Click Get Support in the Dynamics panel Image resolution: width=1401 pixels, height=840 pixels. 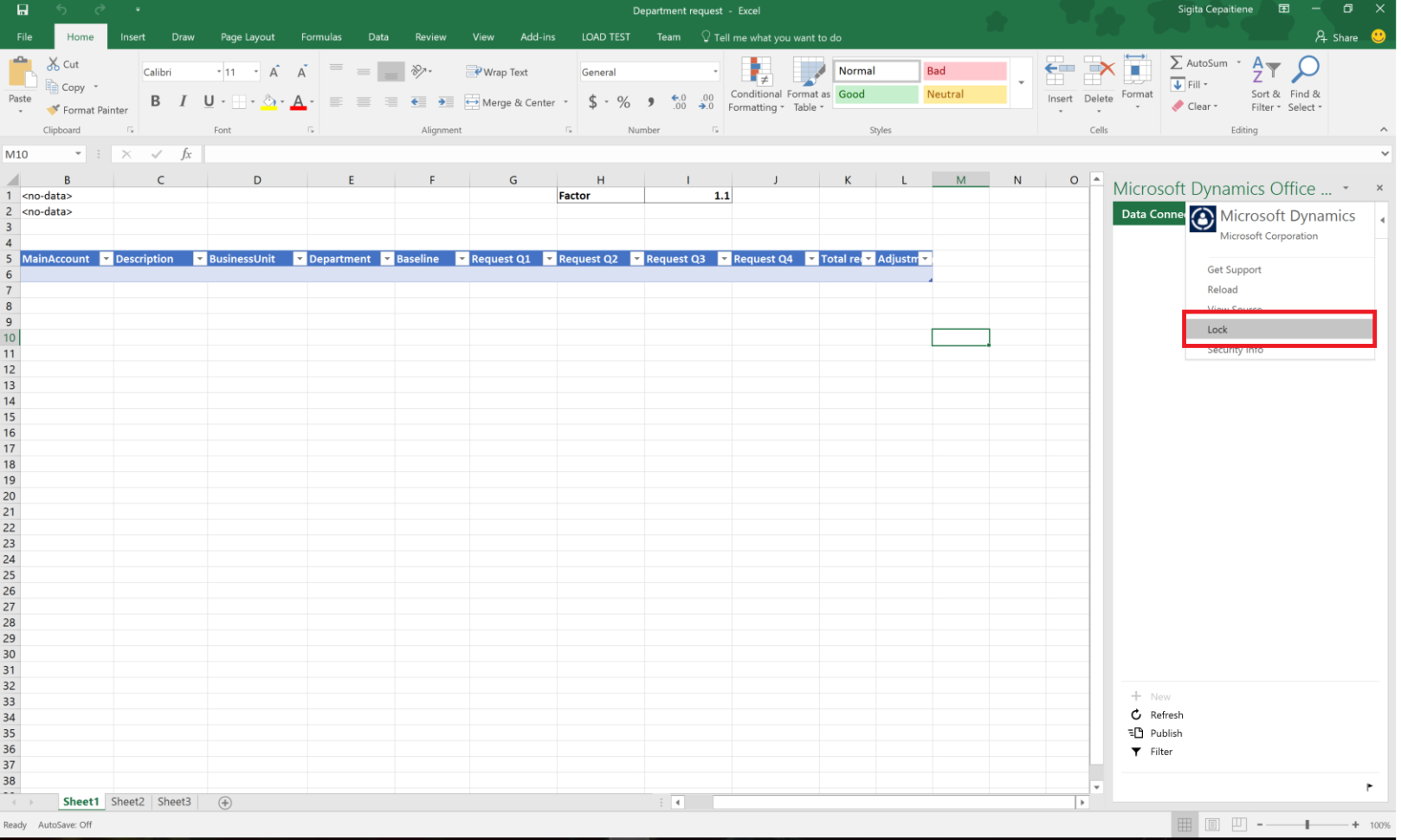tap(1233, 269)
